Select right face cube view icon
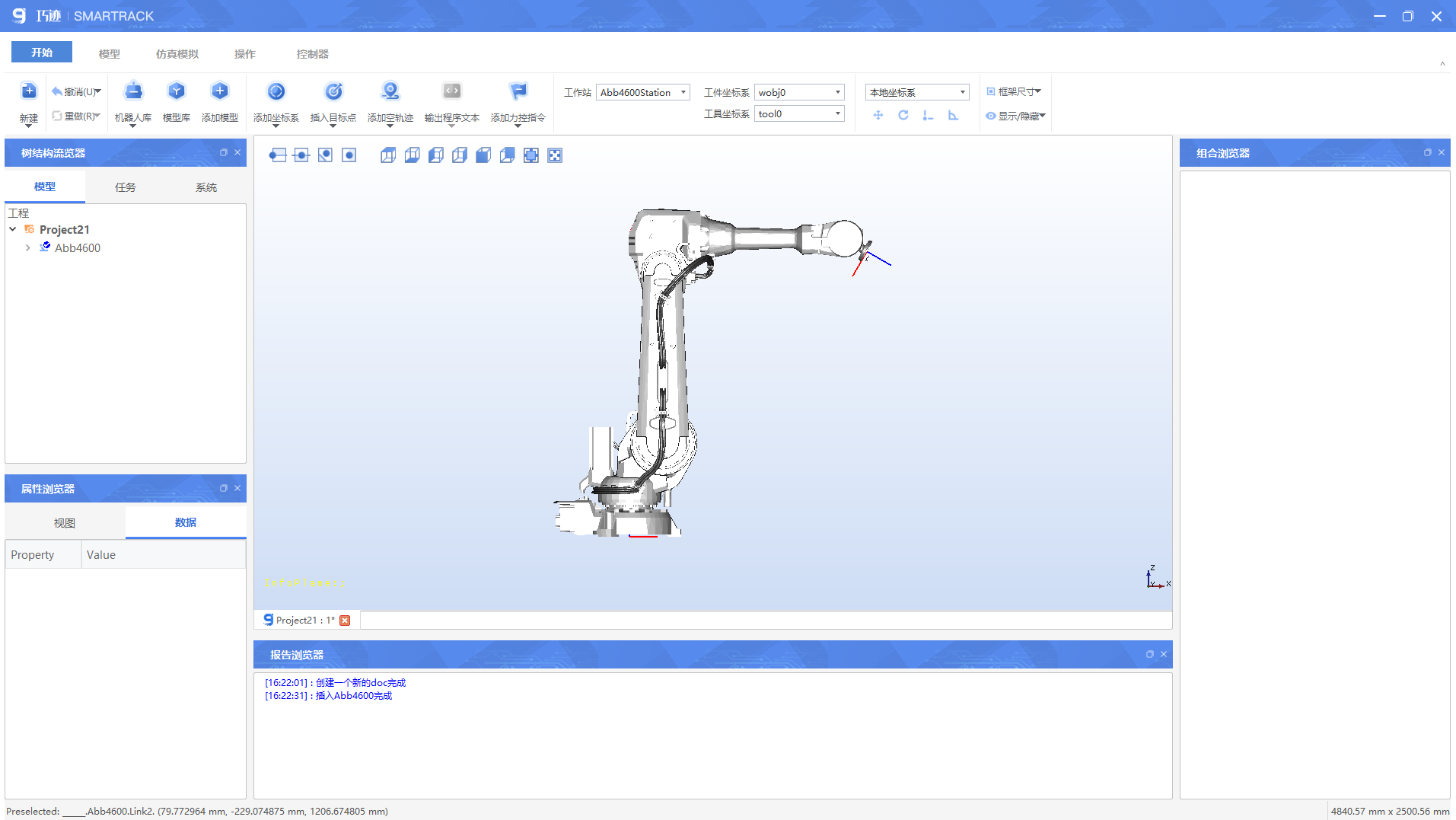1456x820 pixels. coord(460,155)
